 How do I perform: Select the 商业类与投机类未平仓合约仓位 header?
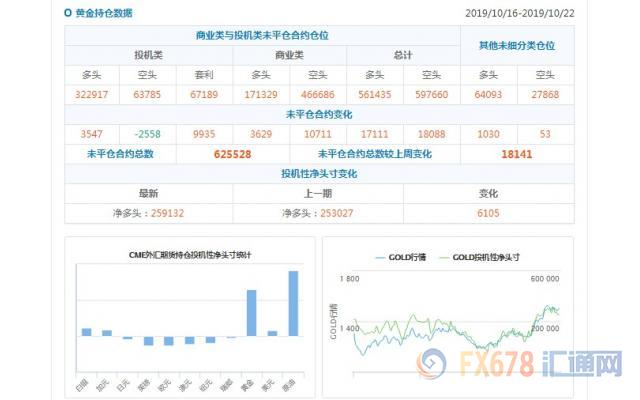tap(262, 36)
